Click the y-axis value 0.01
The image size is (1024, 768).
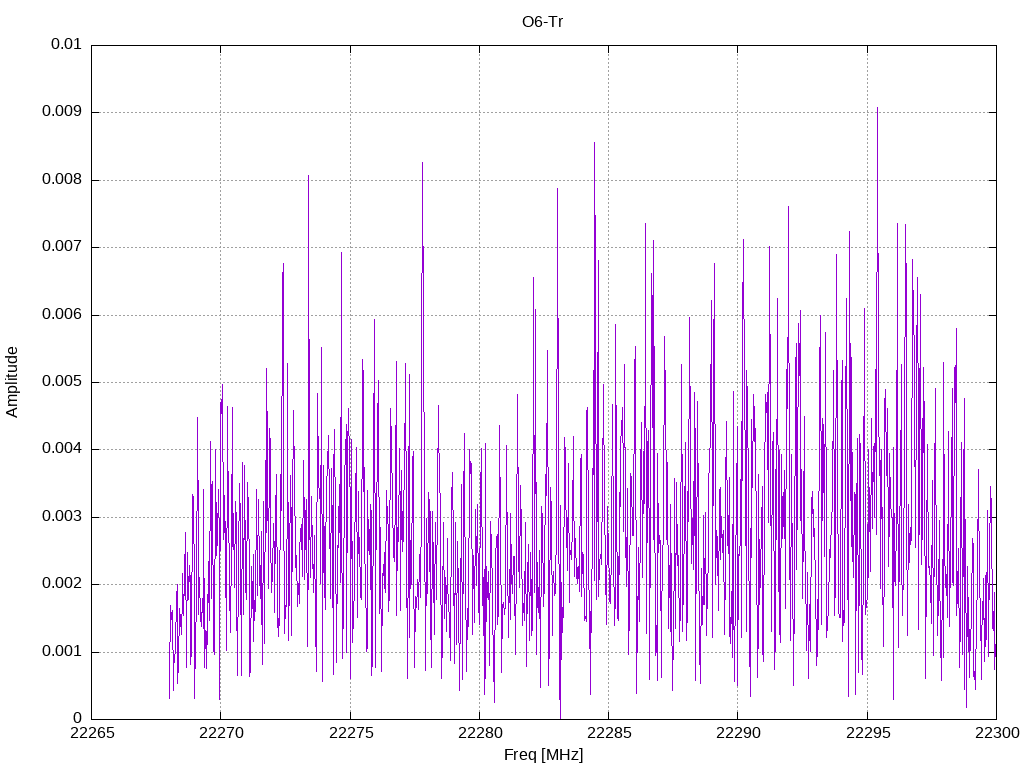click(67, 44)
